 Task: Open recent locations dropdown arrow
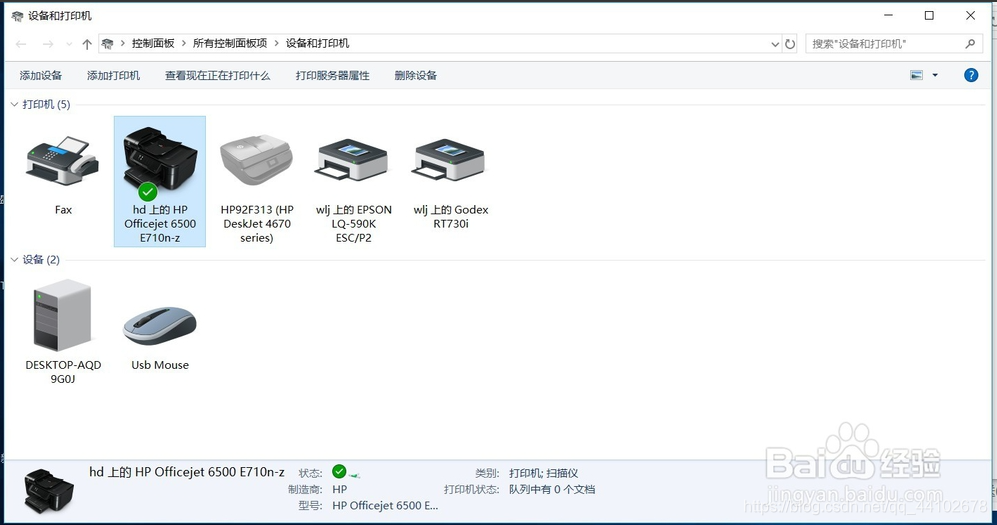coord(69,44)
